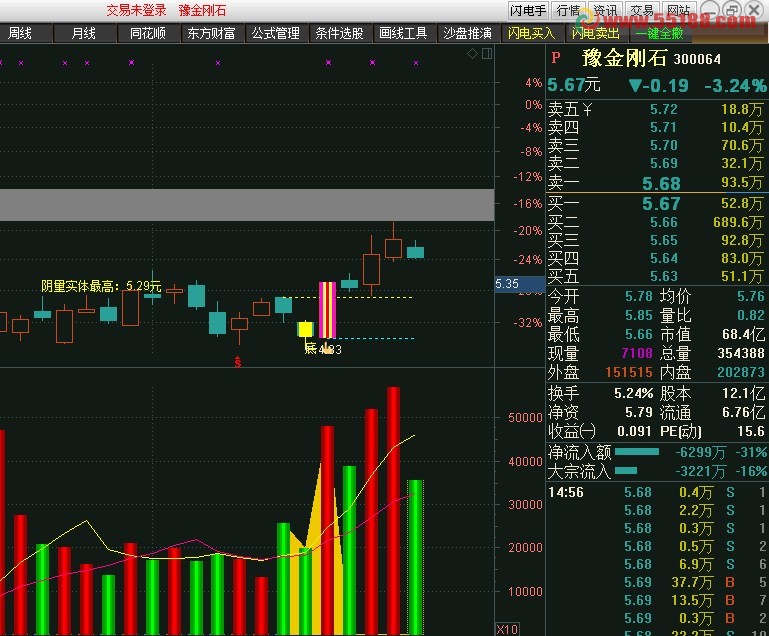Click the red $ marker below the candles
The height and width of the screenshot is (636, 769).
point(238,361)
